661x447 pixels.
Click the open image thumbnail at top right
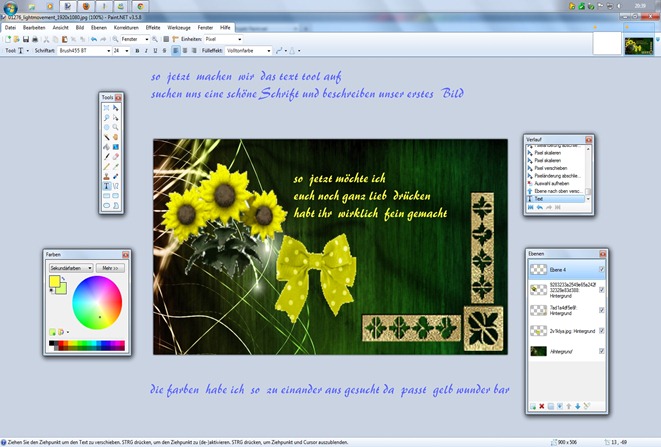click(x=639, y=46)
